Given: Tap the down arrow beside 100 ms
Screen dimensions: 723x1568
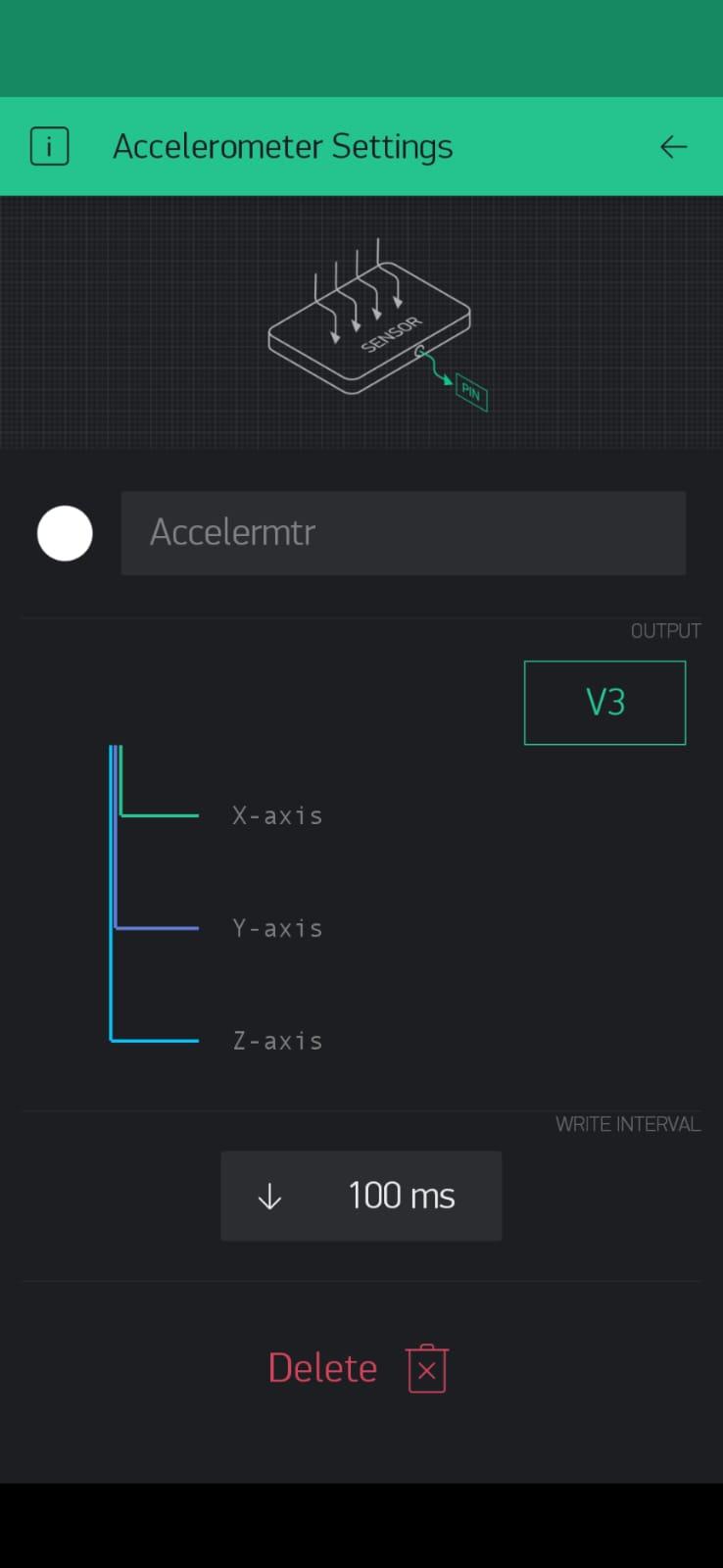Looking at the screenshot, I should [x=269, y=1197].
